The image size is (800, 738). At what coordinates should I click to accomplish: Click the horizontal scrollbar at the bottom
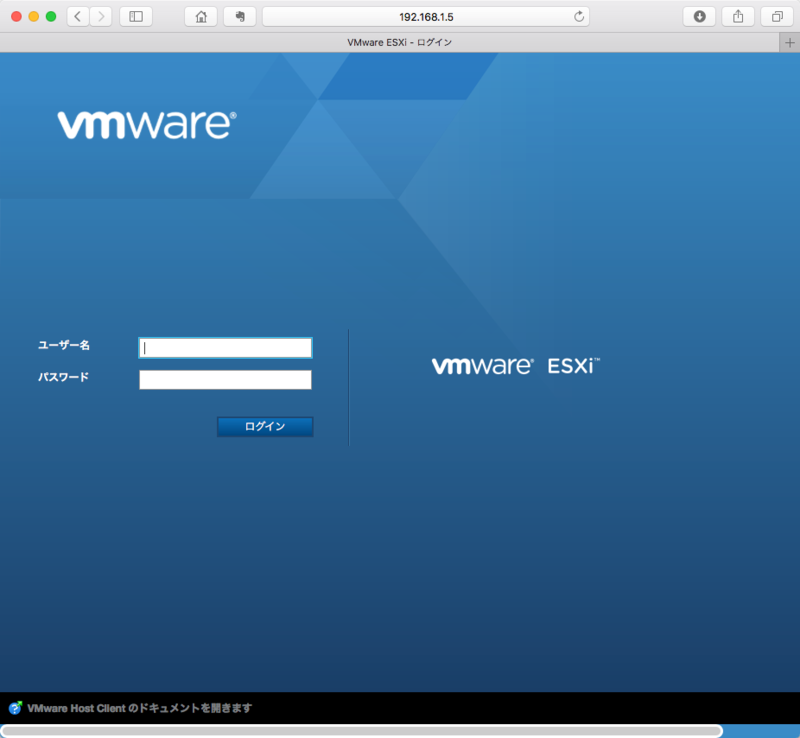point(361,731)
